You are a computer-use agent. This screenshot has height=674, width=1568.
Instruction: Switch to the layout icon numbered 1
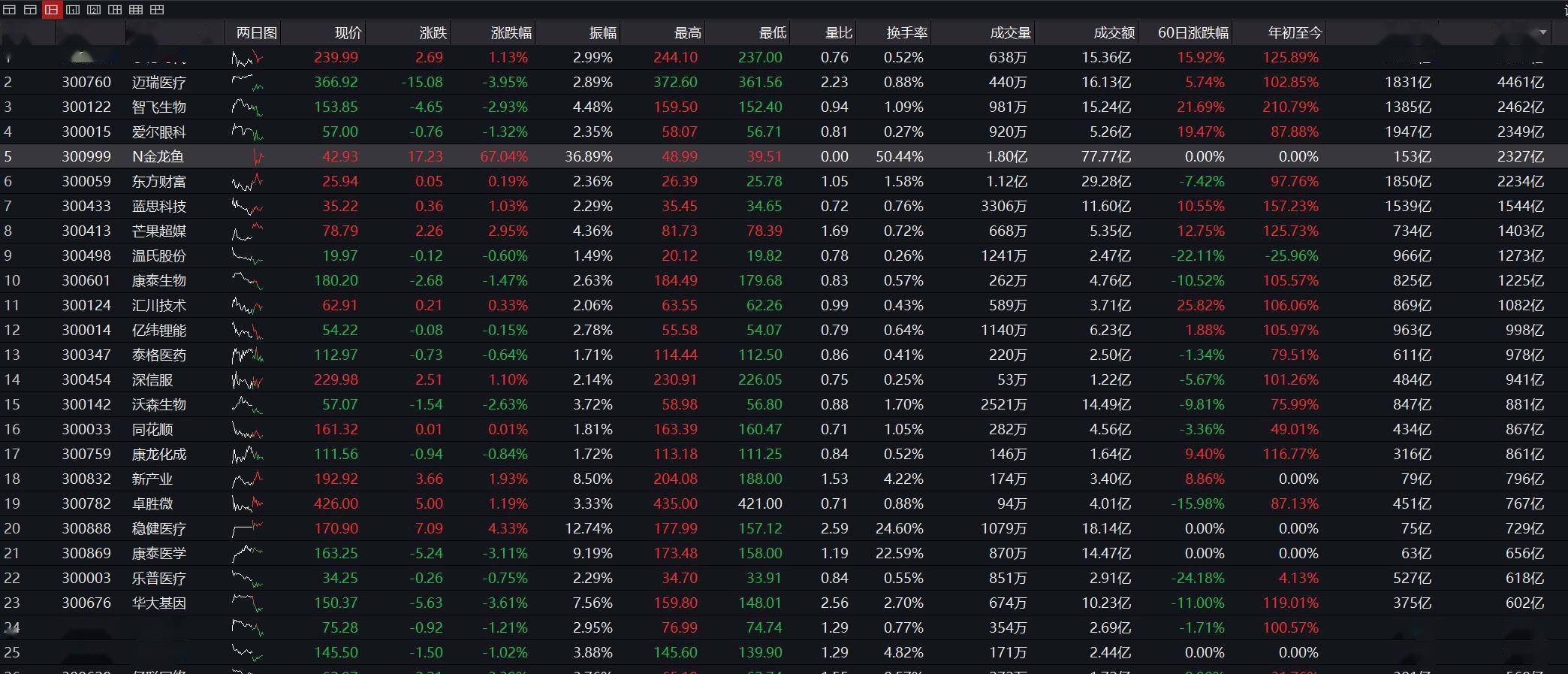pyautogui.click(x=73, y=10)
